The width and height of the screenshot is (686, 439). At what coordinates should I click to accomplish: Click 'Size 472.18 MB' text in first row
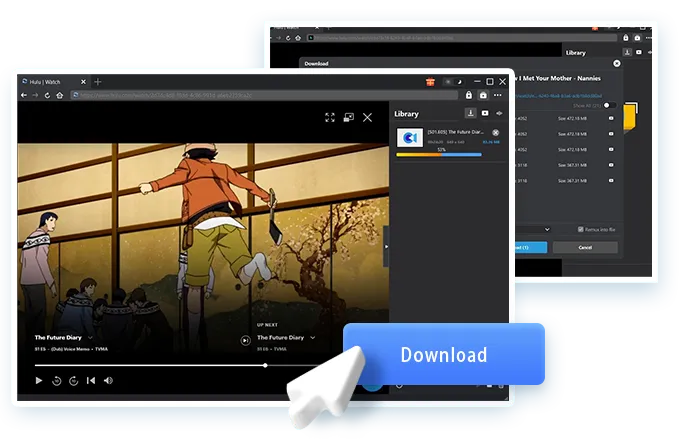click(572, 118)
